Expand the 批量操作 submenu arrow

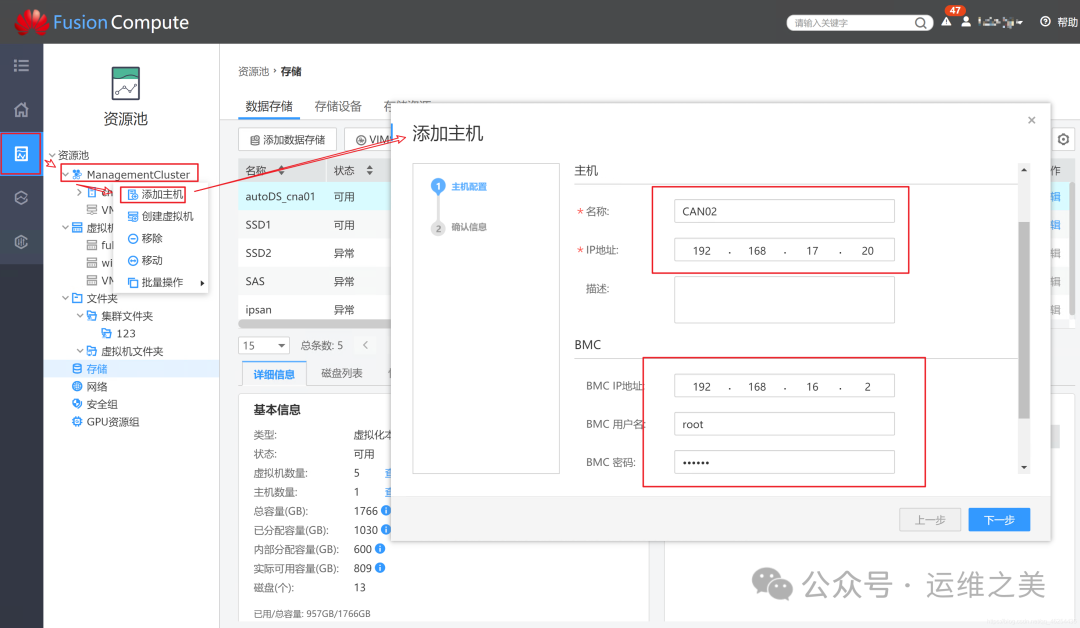(202, 283)
